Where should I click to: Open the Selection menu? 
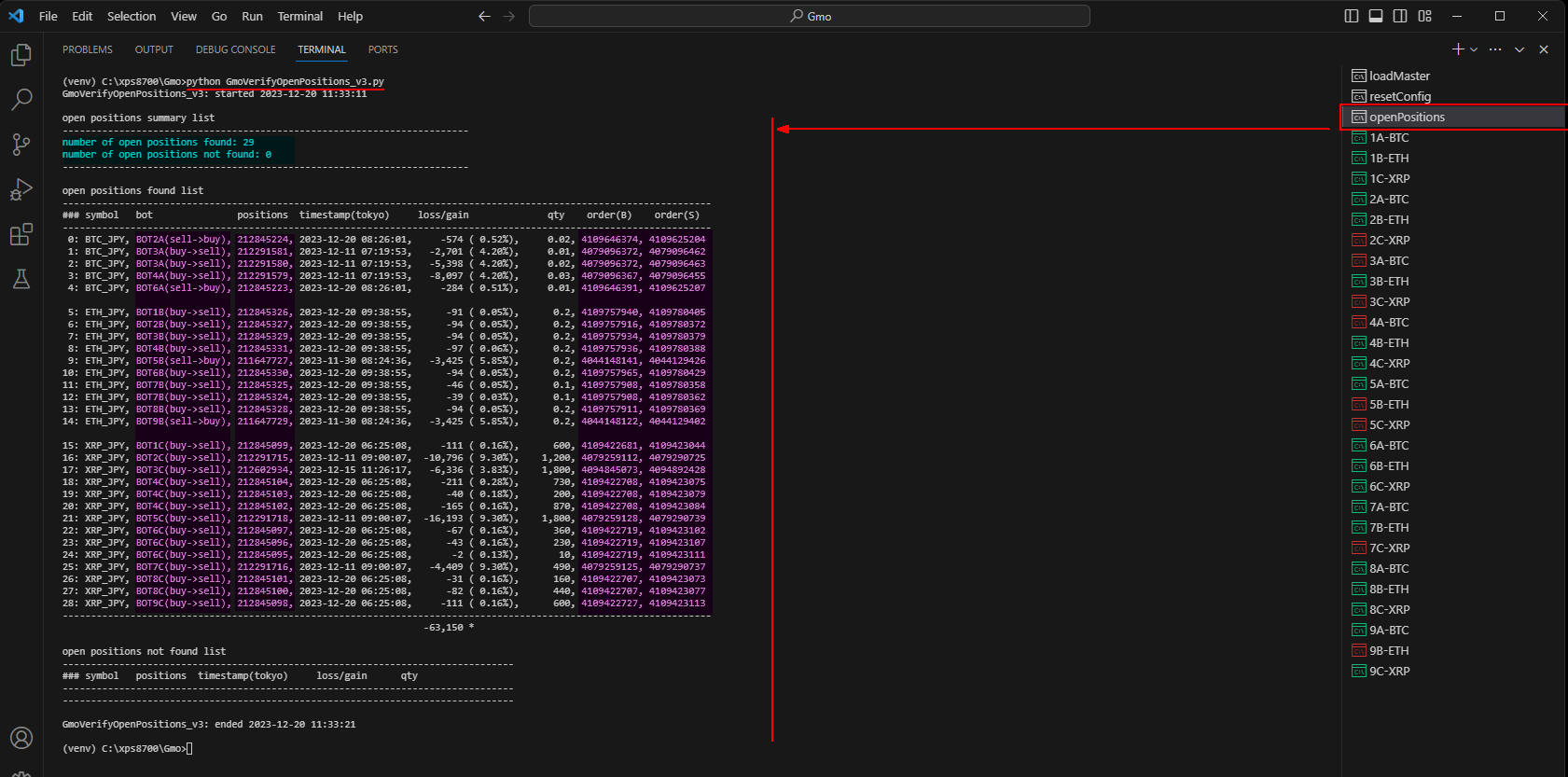pos(132,16)
